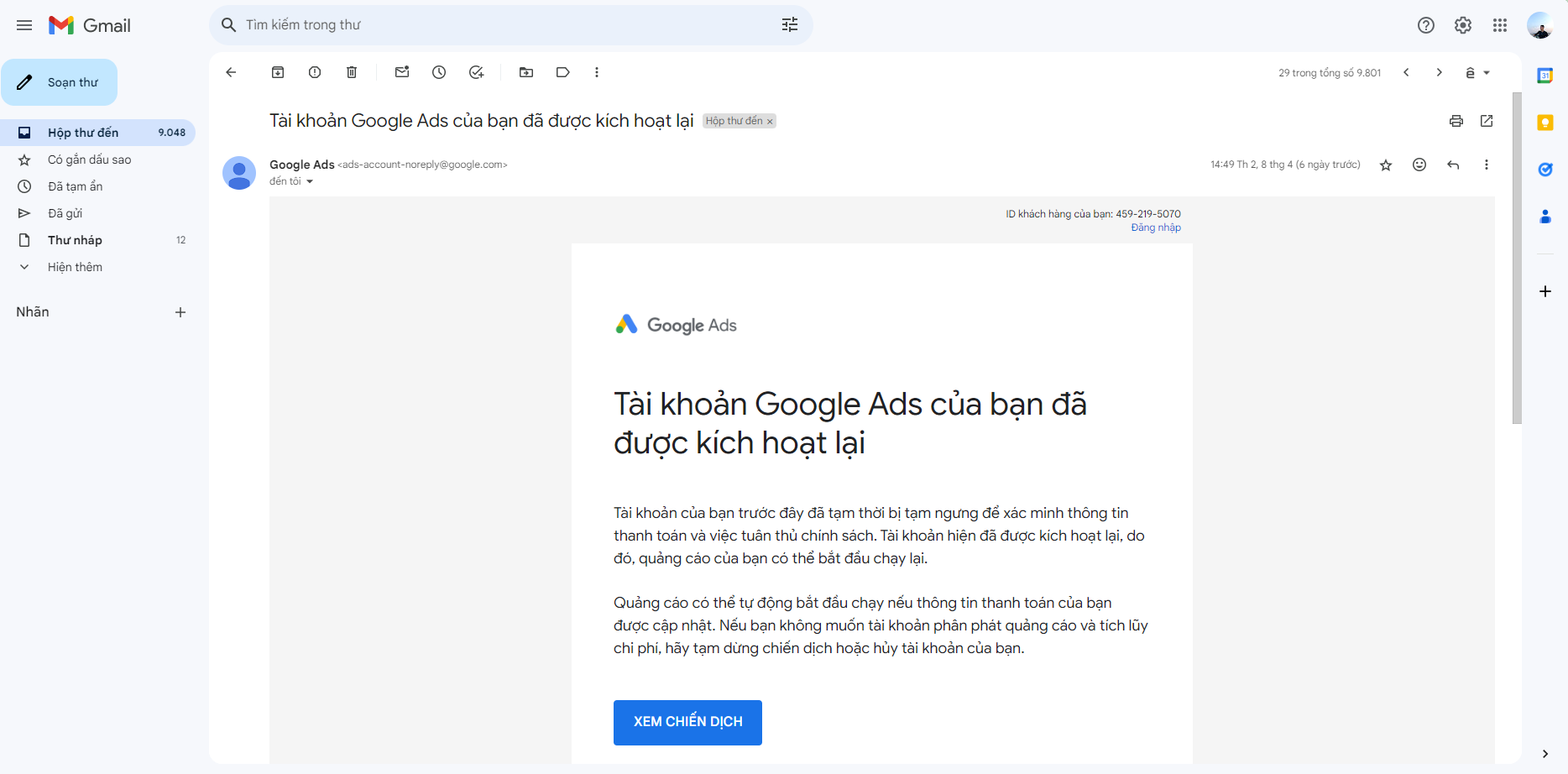Screen dimensions: 1568x774
Task: Click the Gmail logo
Action: pyautogui.click(x=90, y=25)
